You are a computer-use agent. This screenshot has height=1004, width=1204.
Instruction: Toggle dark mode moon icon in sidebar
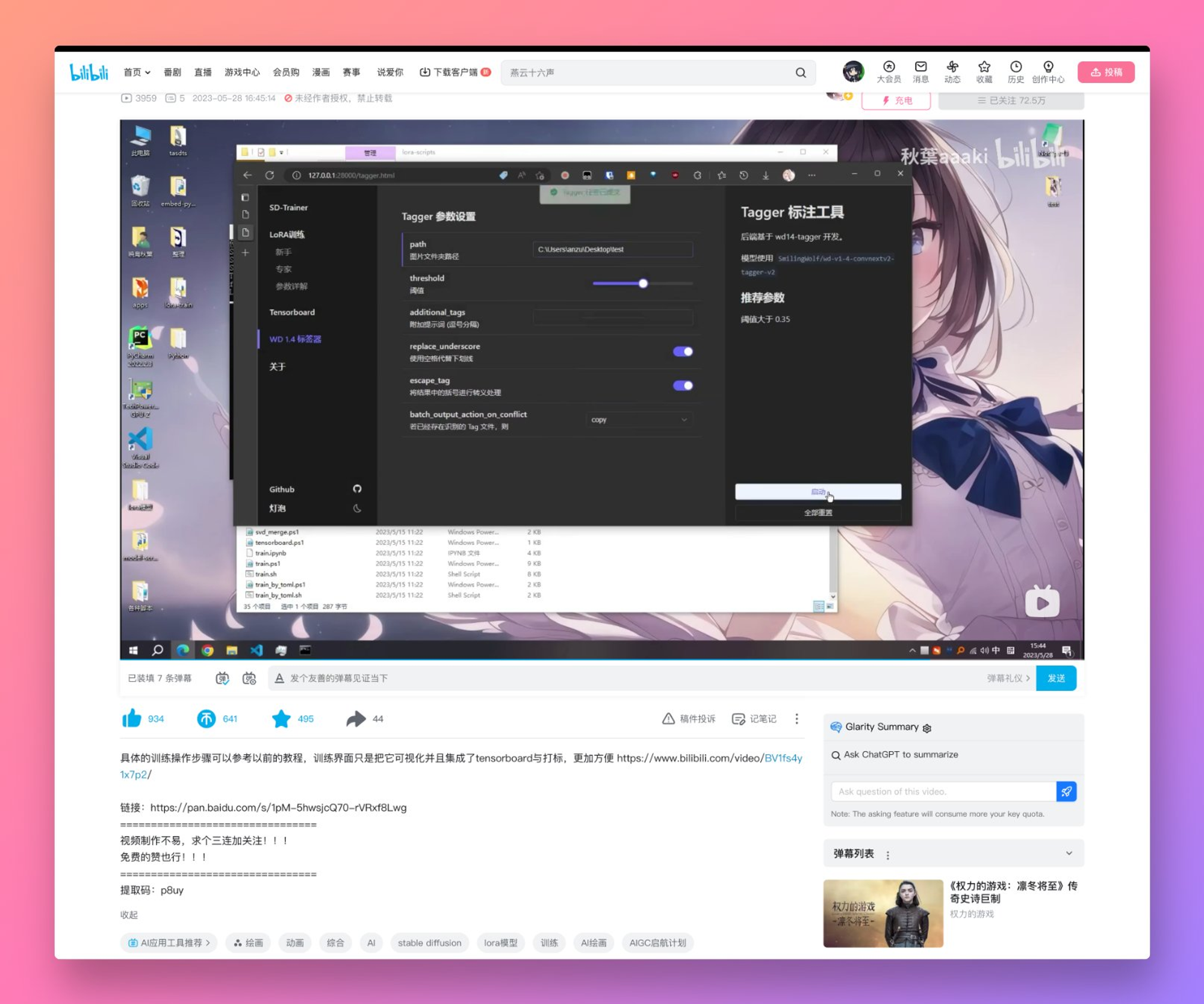[357, 508]
